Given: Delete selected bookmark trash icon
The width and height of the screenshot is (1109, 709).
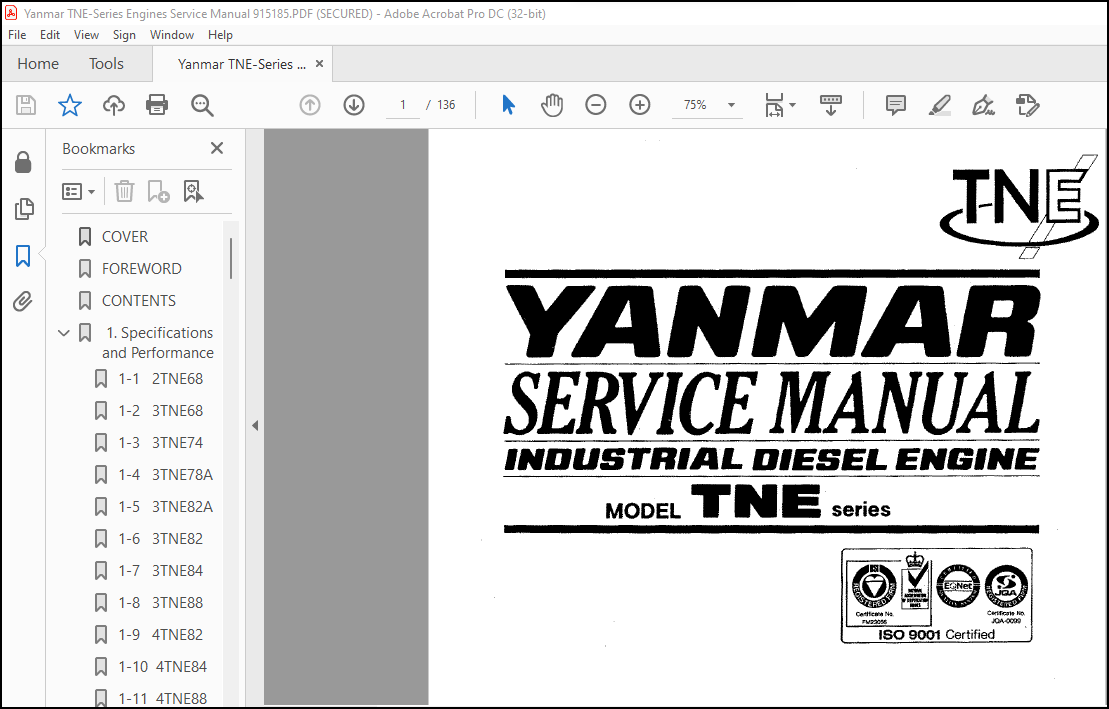Looking at the screenshot, I should 124,191.
